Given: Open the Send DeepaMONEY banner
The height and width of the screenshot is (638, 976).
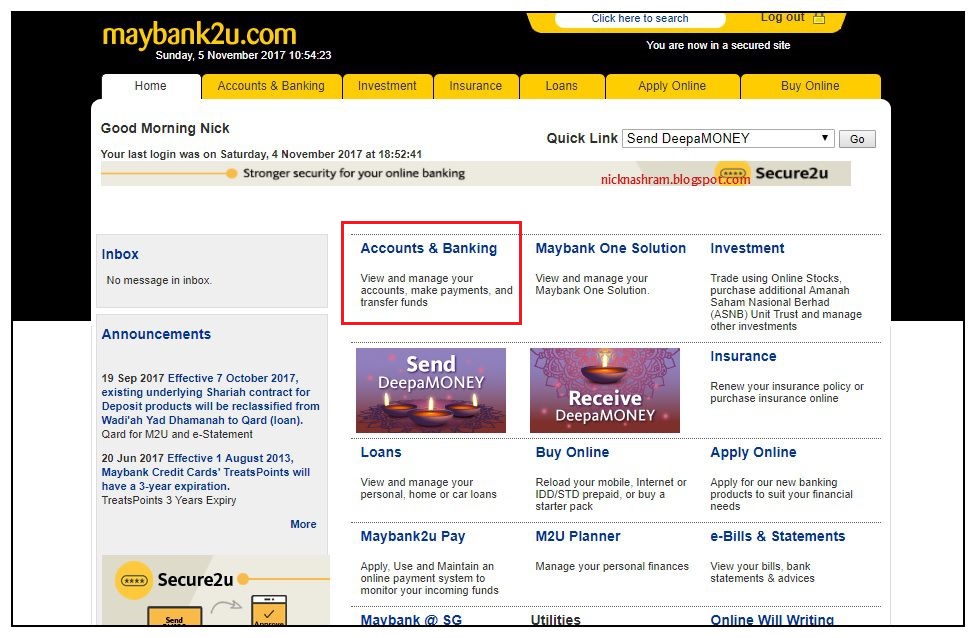Looking at the screenshot, I should [x=431, y=390].
